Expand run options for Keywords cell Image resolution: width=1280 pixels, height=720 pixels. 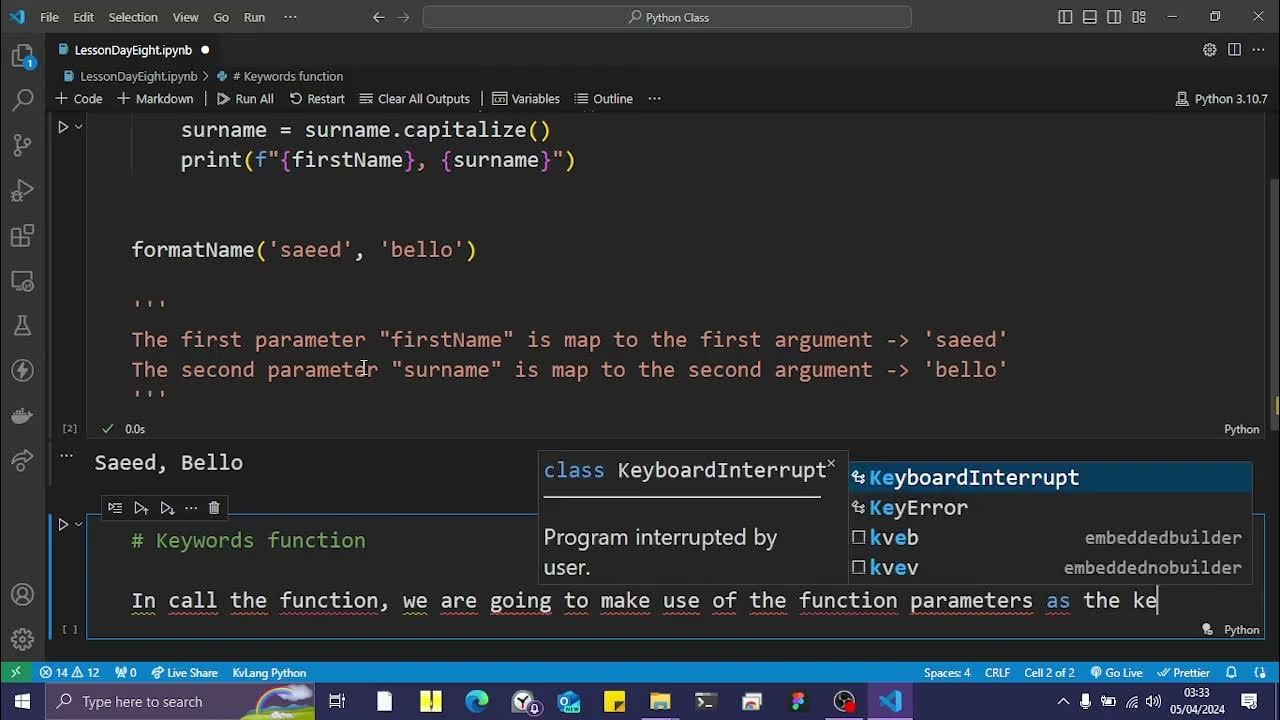pos(78,524)
